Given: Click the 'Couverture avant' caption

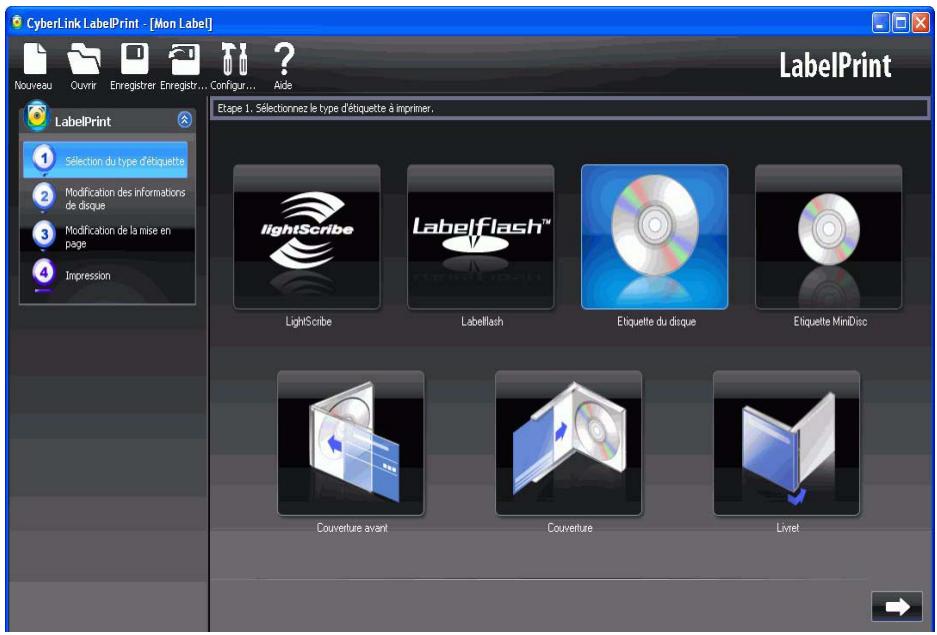Looking at the screenshot, I should [x=352, y=527].
